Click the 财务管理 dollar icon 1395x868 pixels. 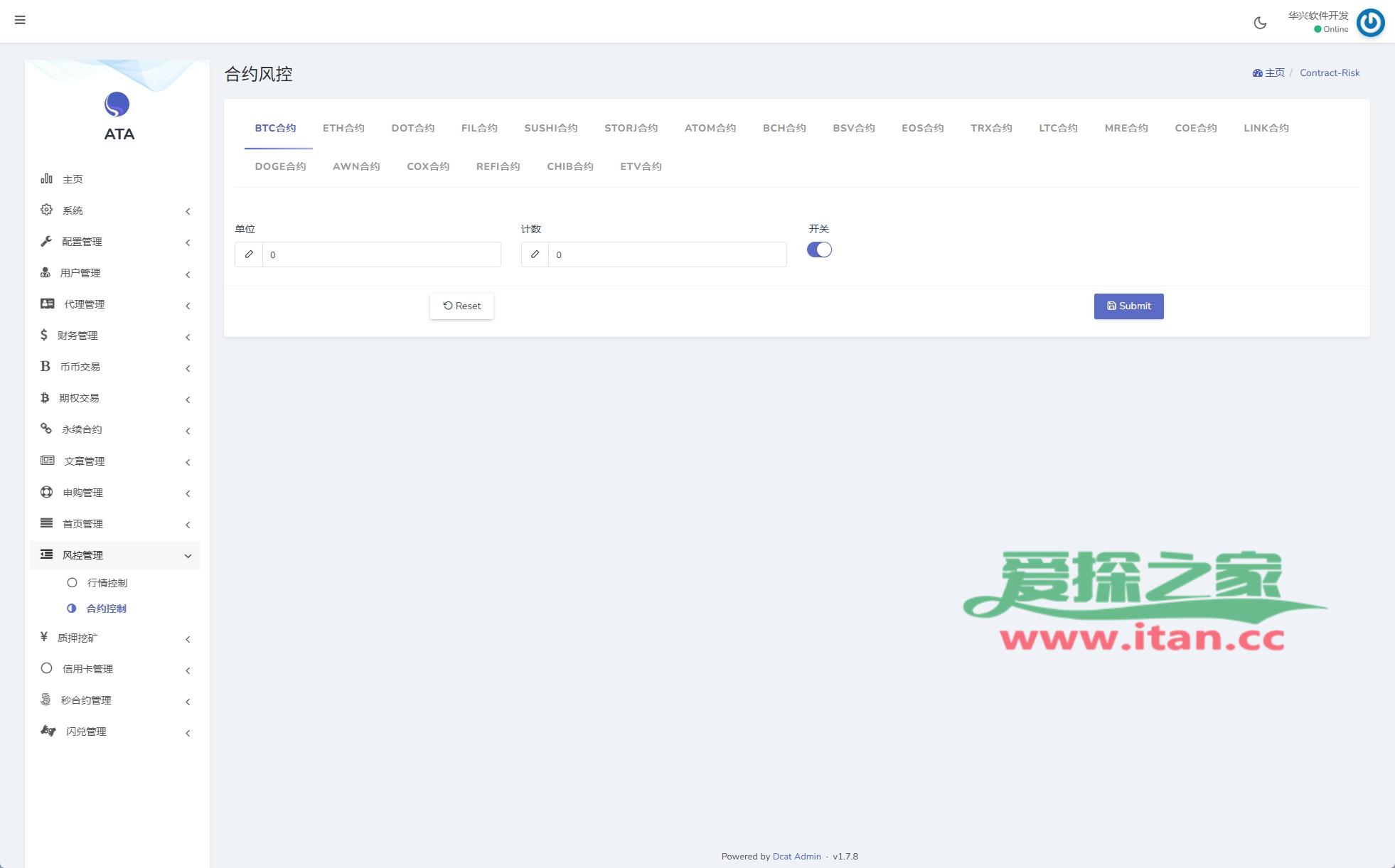(x=44, y=335)
